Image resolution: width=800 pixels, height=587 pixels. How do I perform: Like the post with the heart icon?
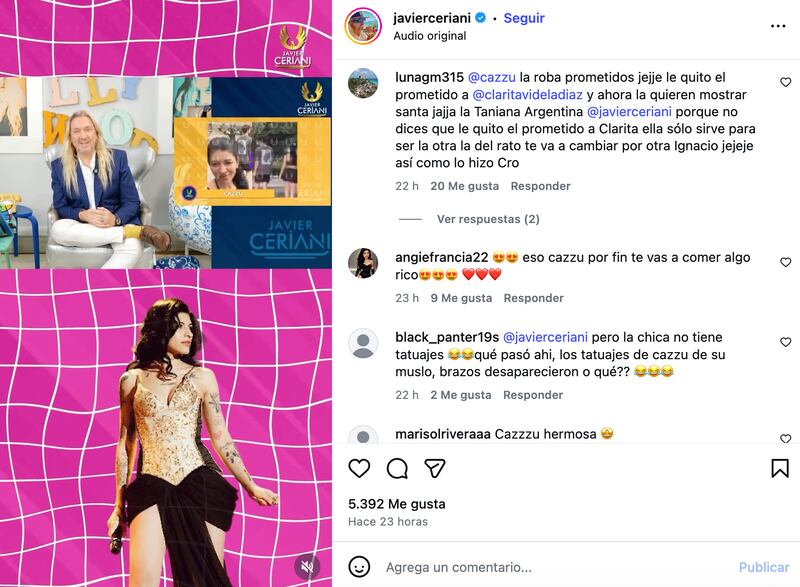coord(359,468)
